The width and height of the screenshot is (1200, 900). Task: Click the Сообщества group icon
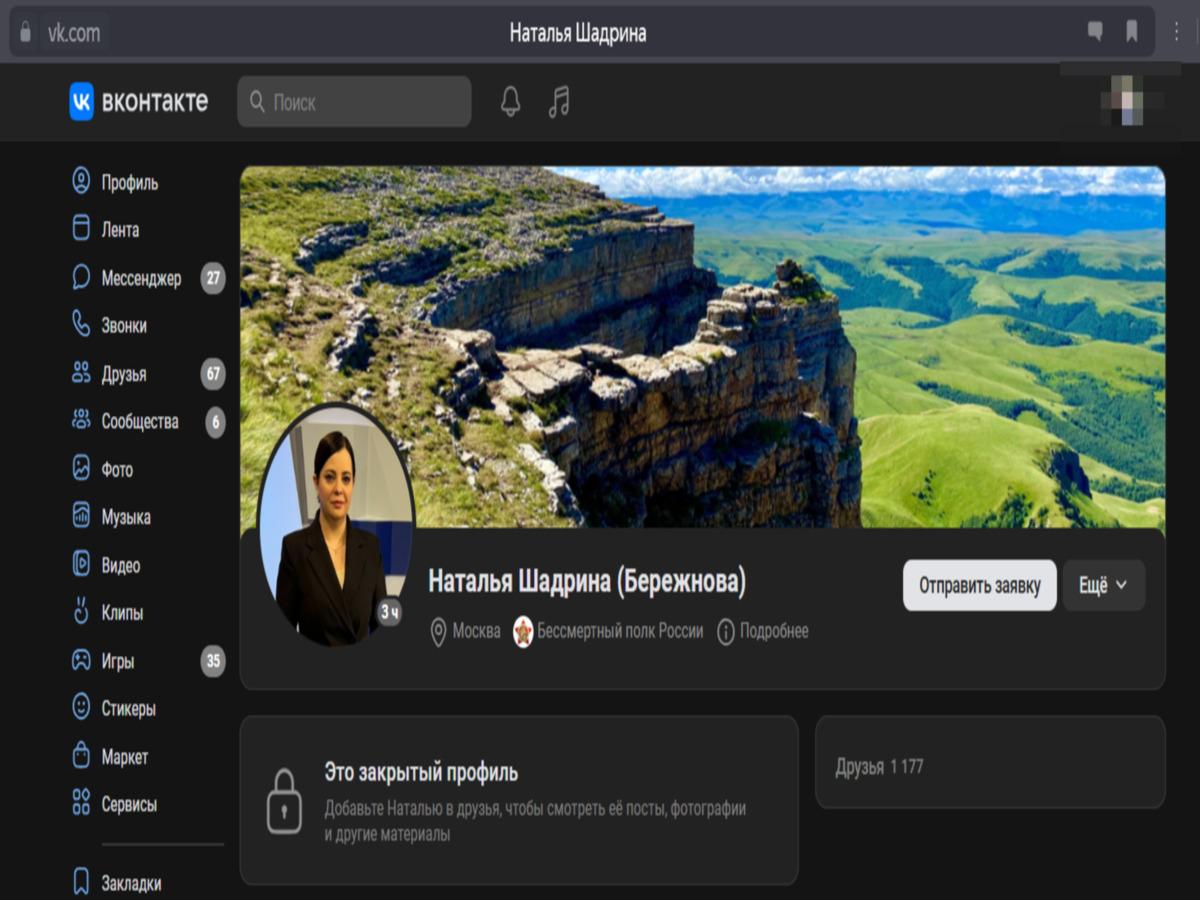(x=81, y=421)
